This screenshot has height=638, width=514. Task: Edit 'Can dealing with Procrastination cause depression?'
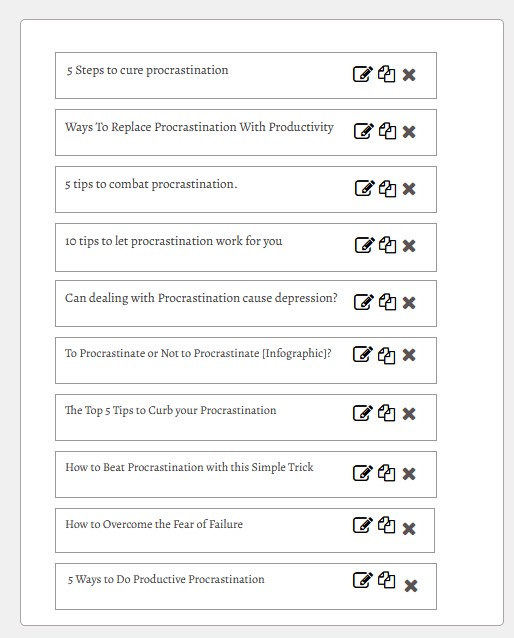(x=363, y=302)
